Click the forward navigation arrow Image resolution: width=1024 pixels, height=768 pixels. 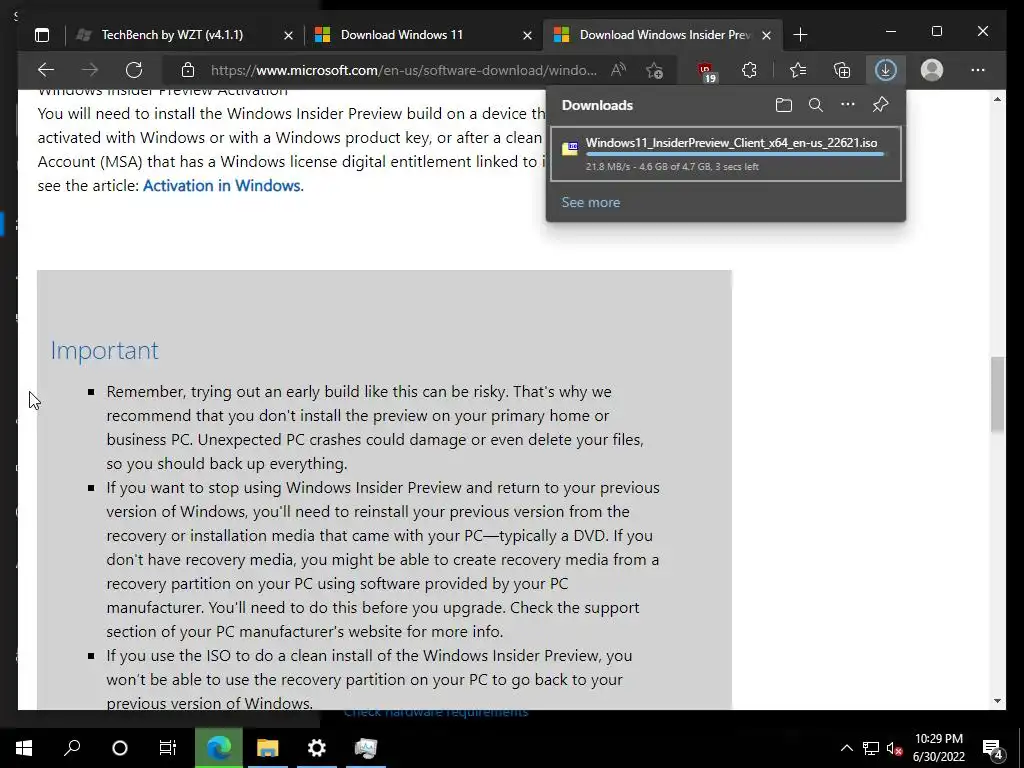(x=90, y=70)
